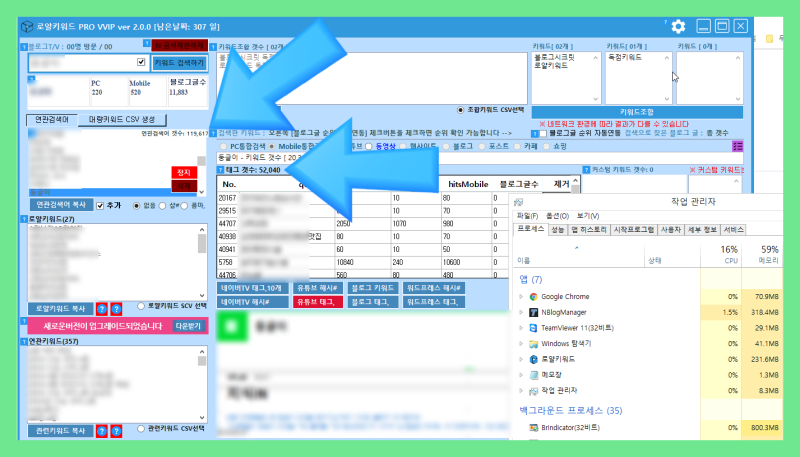Expand 메모장 row in Task Manager
This screenshot has width=800, height=457.
click(x=521, y=375)
